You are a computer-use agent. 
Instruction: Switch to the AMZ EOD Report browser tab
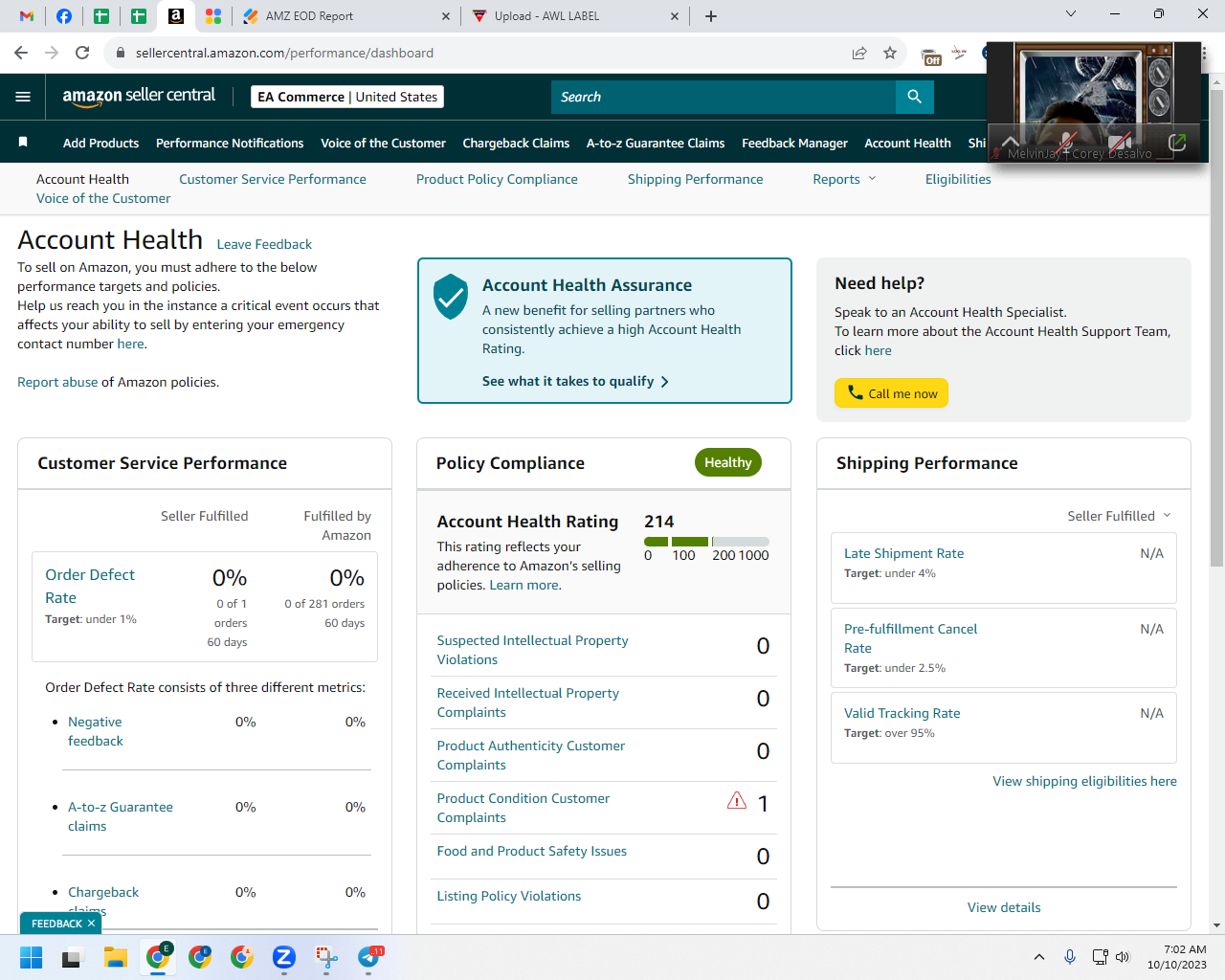tap(345, 16)
